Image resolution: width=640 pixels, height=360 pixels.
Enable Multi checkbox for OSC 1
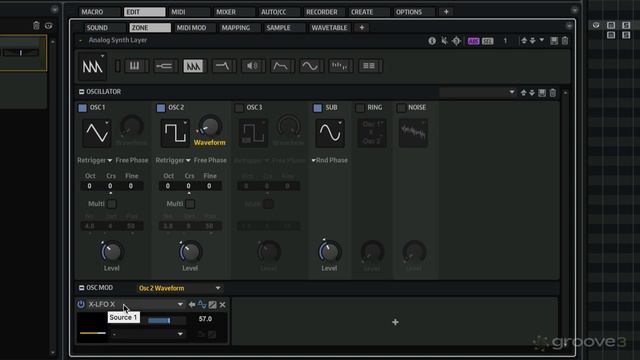[111, 204]
